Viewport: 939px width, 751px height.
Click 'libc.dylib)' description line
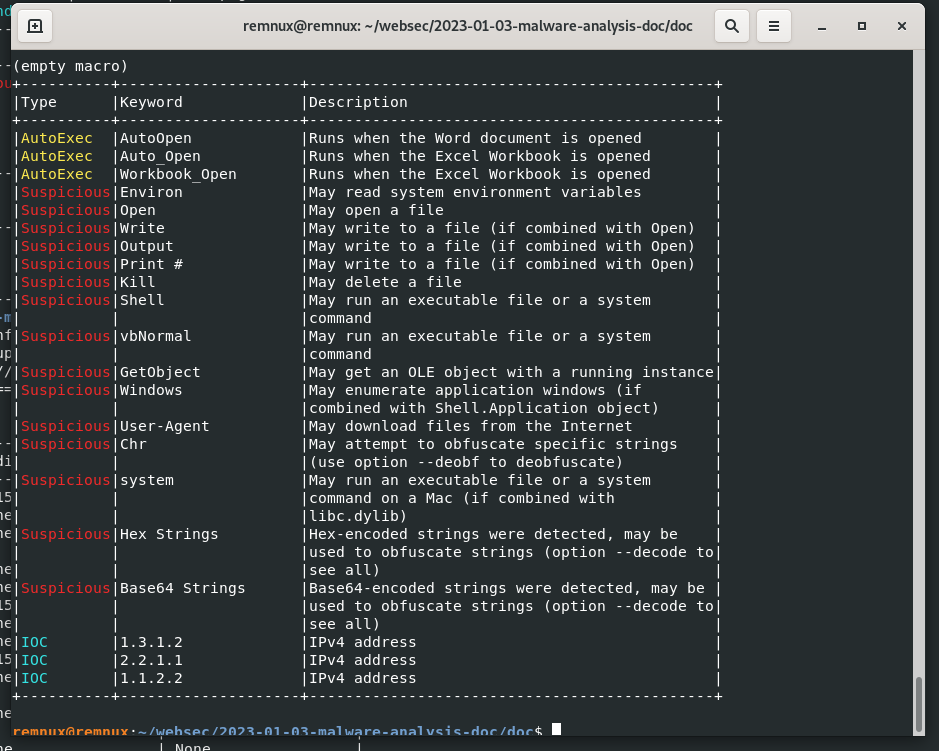click(x=358, y=516)
